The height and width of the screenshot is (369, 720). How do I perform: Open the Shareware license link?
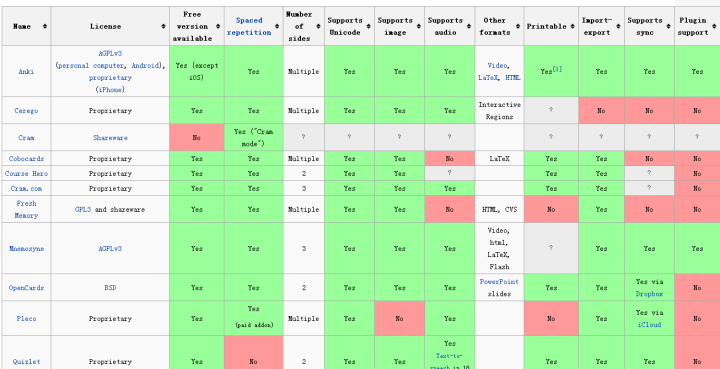click(x=110, y=138)
